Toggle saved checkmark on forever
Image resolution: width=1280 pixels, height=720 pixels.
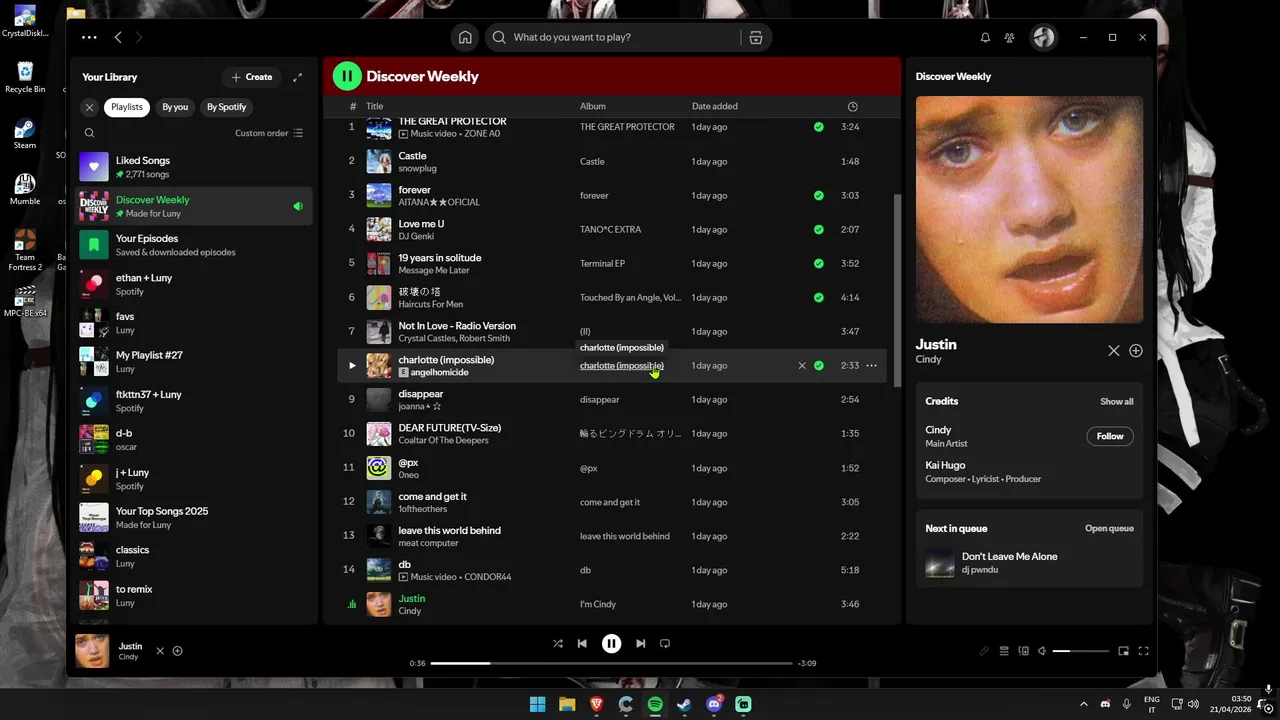click(x=819, y=195)
